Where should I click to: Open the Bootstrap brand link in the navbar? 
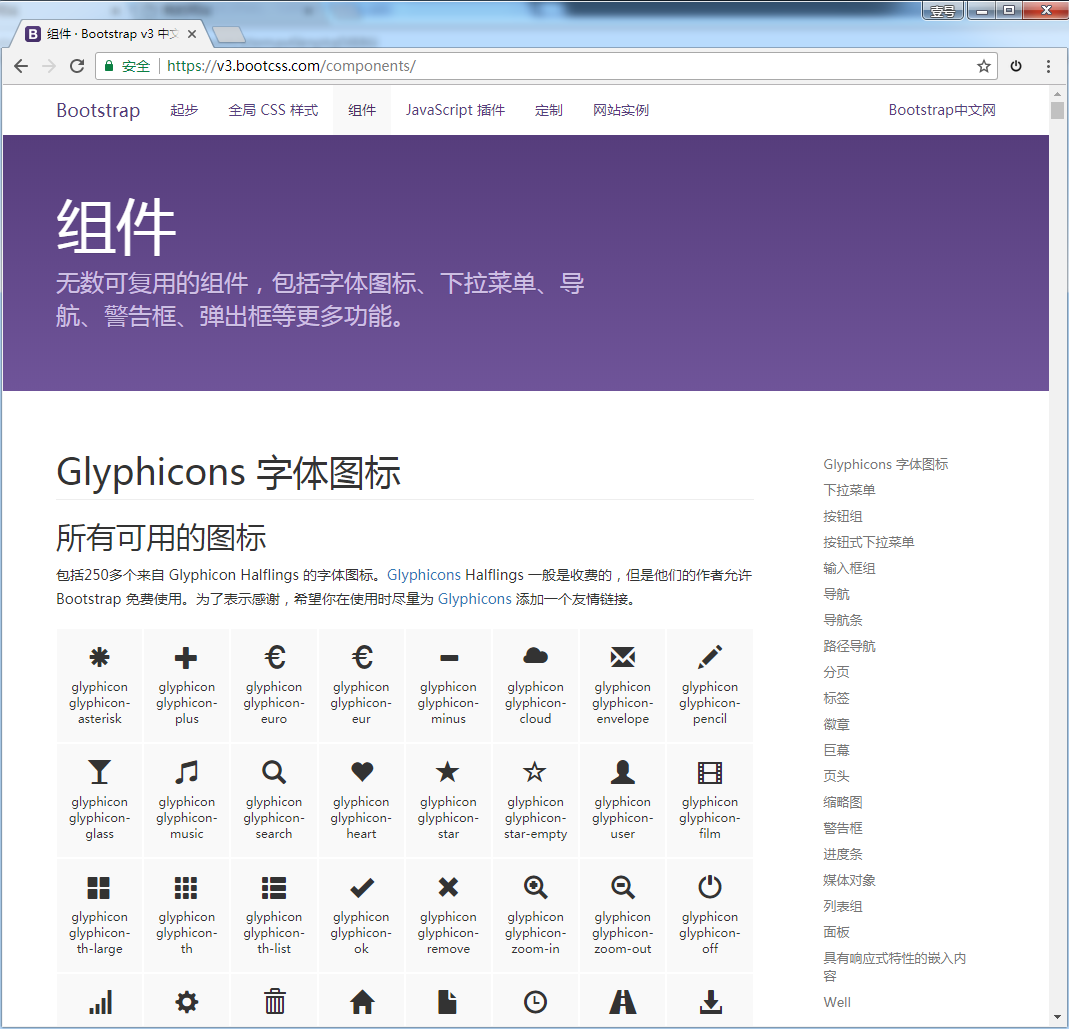98,110
